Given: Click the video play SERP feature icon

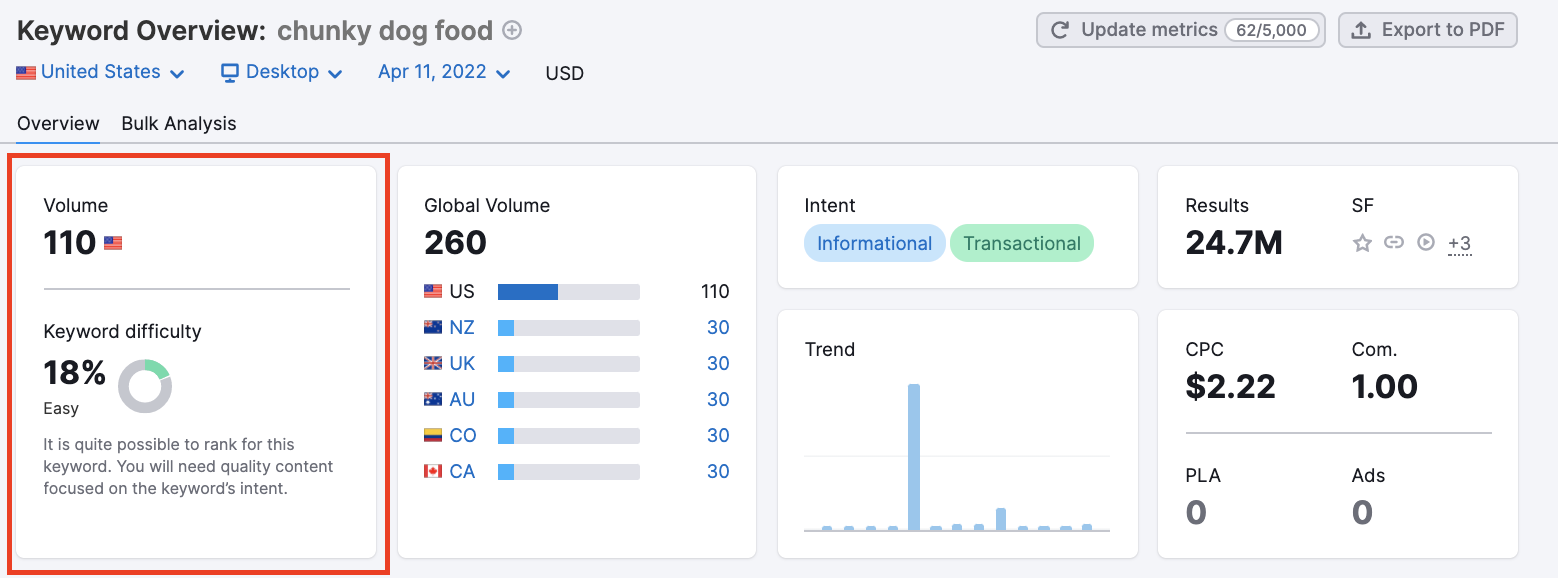Looking at the screenshot, I should pyautogui.click(x=1426, y=243).
